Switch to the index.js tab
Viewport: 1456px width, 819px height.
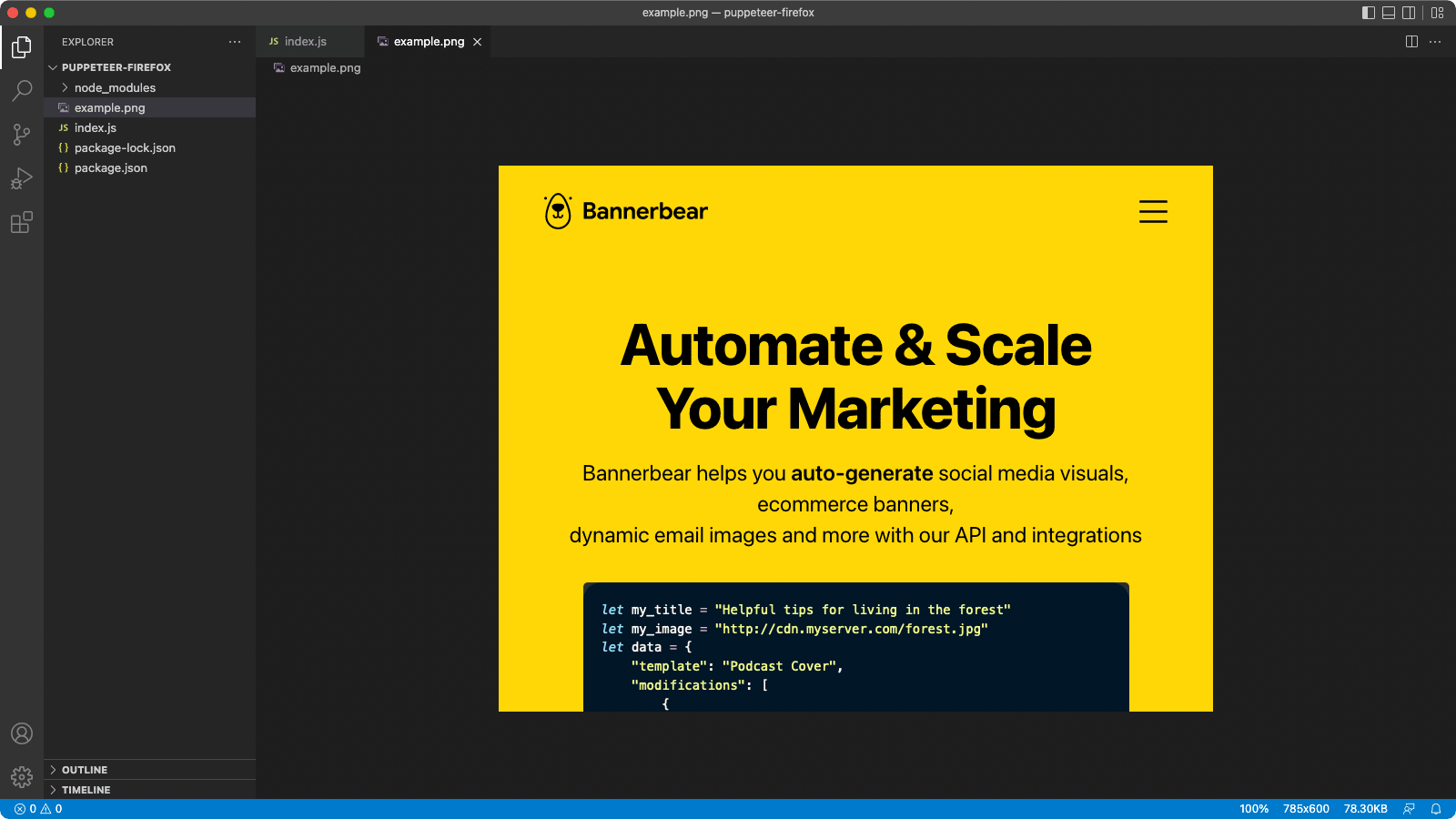point(310,42)
